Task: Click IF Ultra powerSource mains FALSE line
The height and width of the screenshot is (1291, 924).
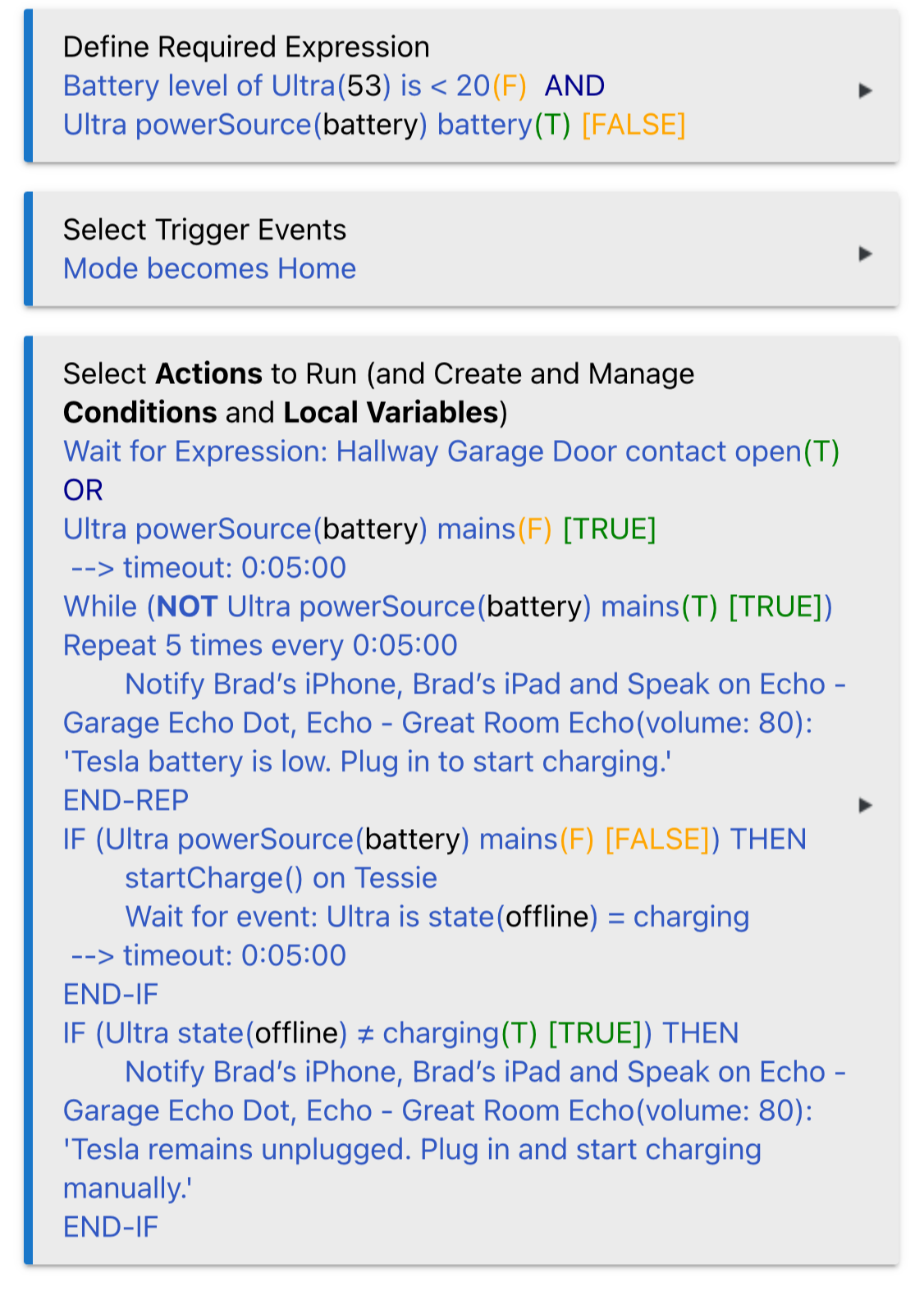Action: (435, 839)
